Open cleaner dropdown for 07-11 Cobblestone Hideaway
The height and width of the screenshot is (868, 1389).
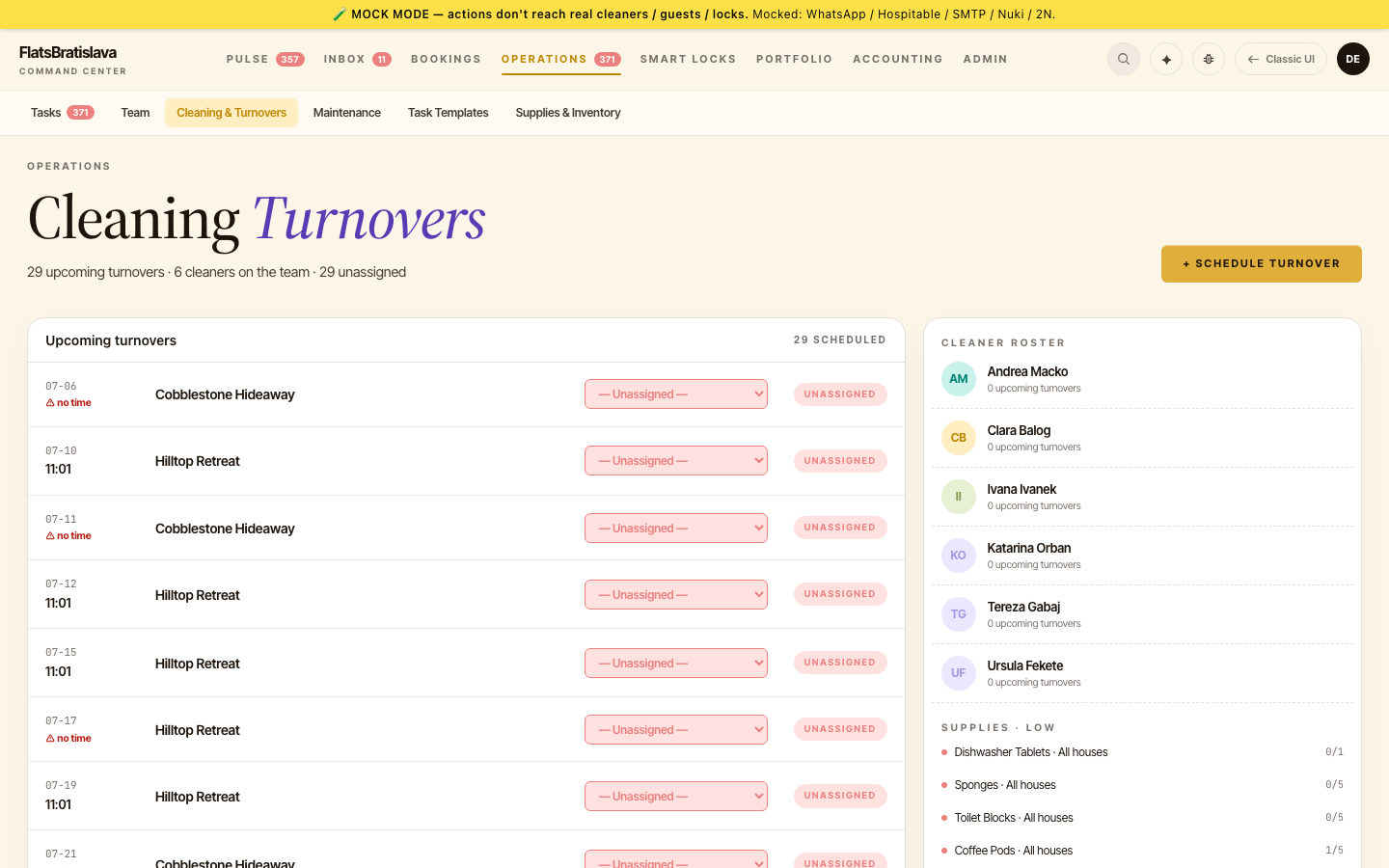(x=676, y=528)
